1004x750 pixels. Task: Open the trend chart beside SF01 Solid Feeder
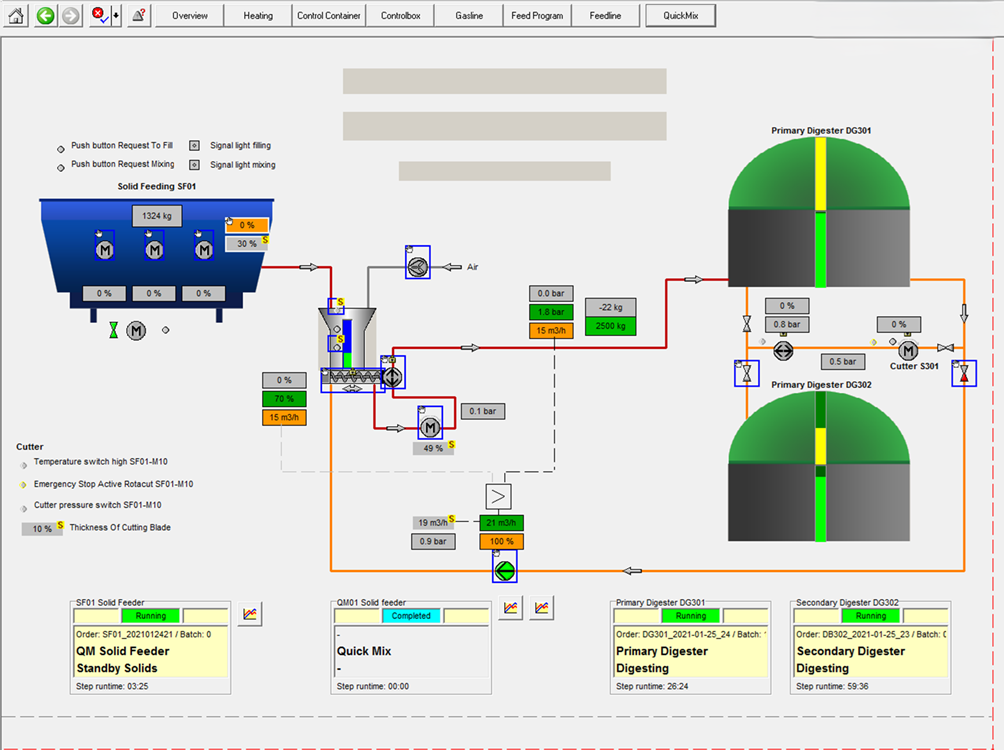(x=250, y=614)
